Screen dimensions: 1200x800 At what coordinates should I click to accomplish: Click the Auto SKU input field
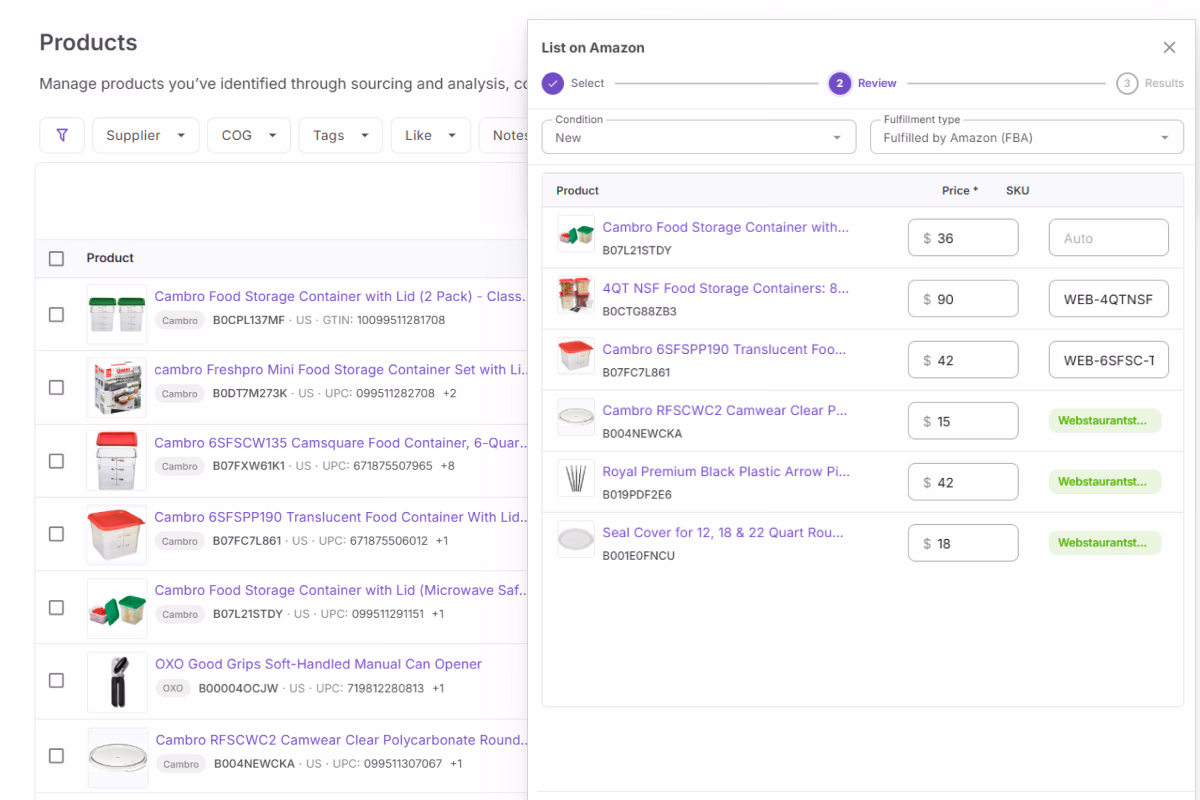coord(1109,238)
